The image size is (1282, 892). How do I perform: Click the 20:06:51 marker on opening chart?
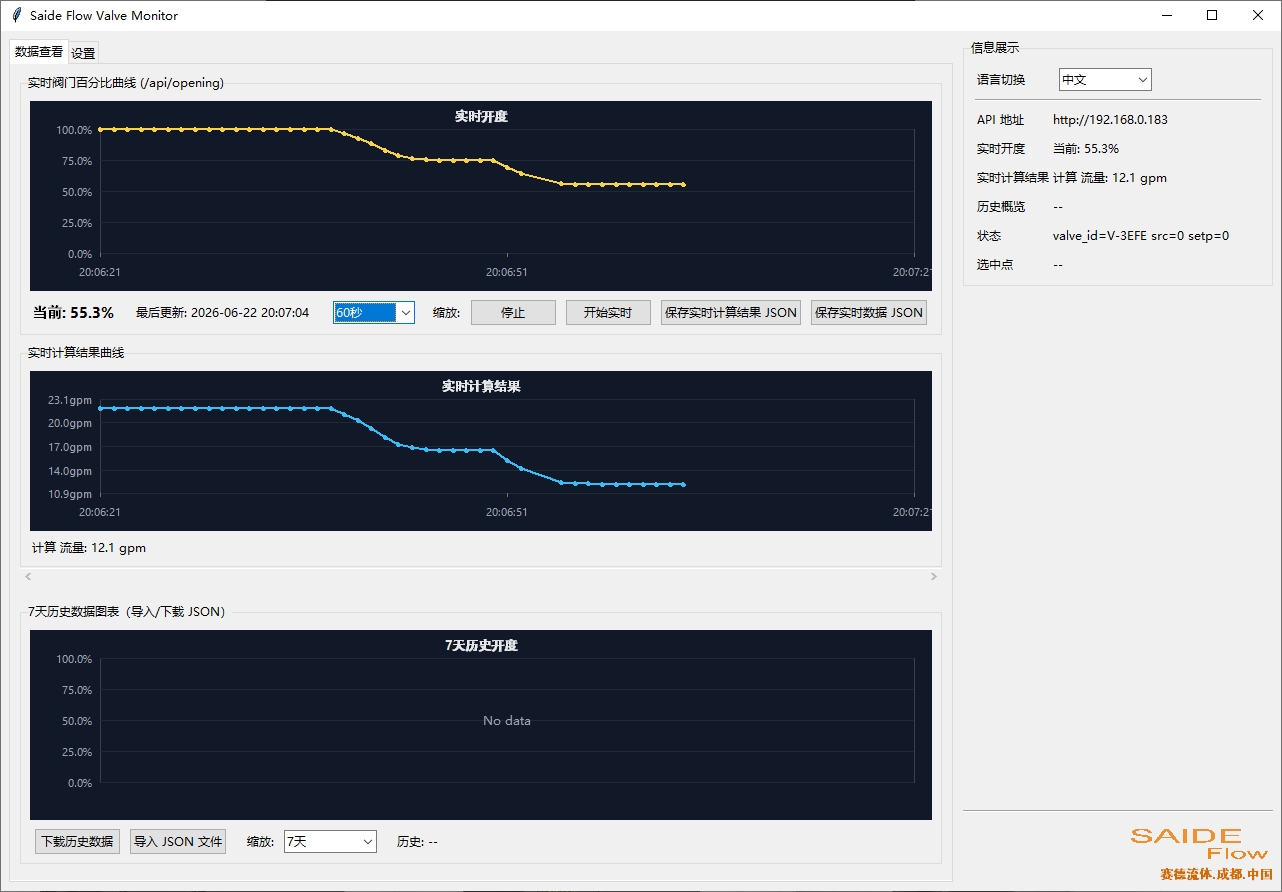[507, 271]
